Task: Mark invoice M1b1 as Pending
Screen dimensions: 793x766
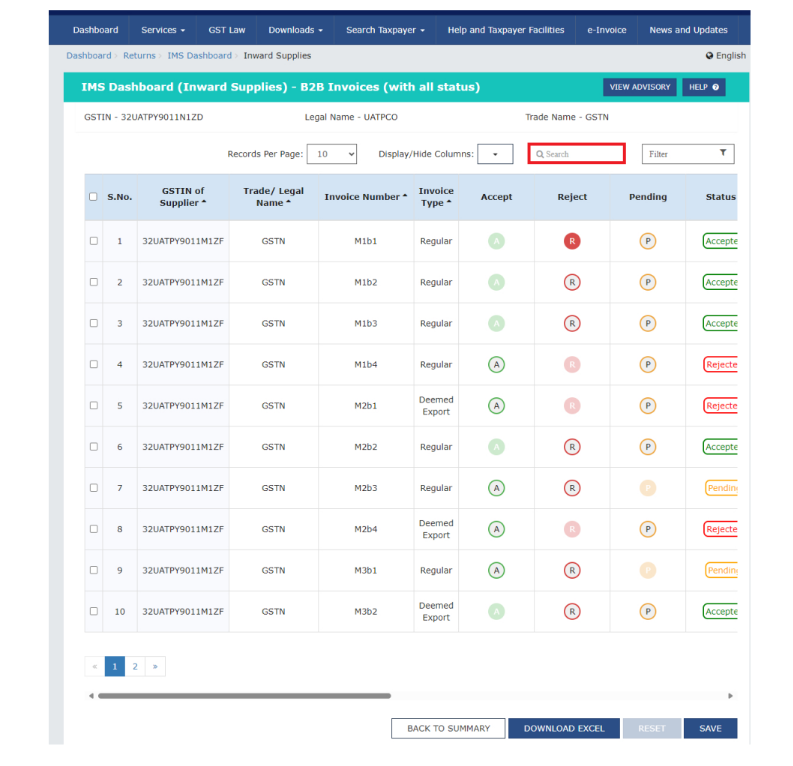Action: (x=648, y=241)
